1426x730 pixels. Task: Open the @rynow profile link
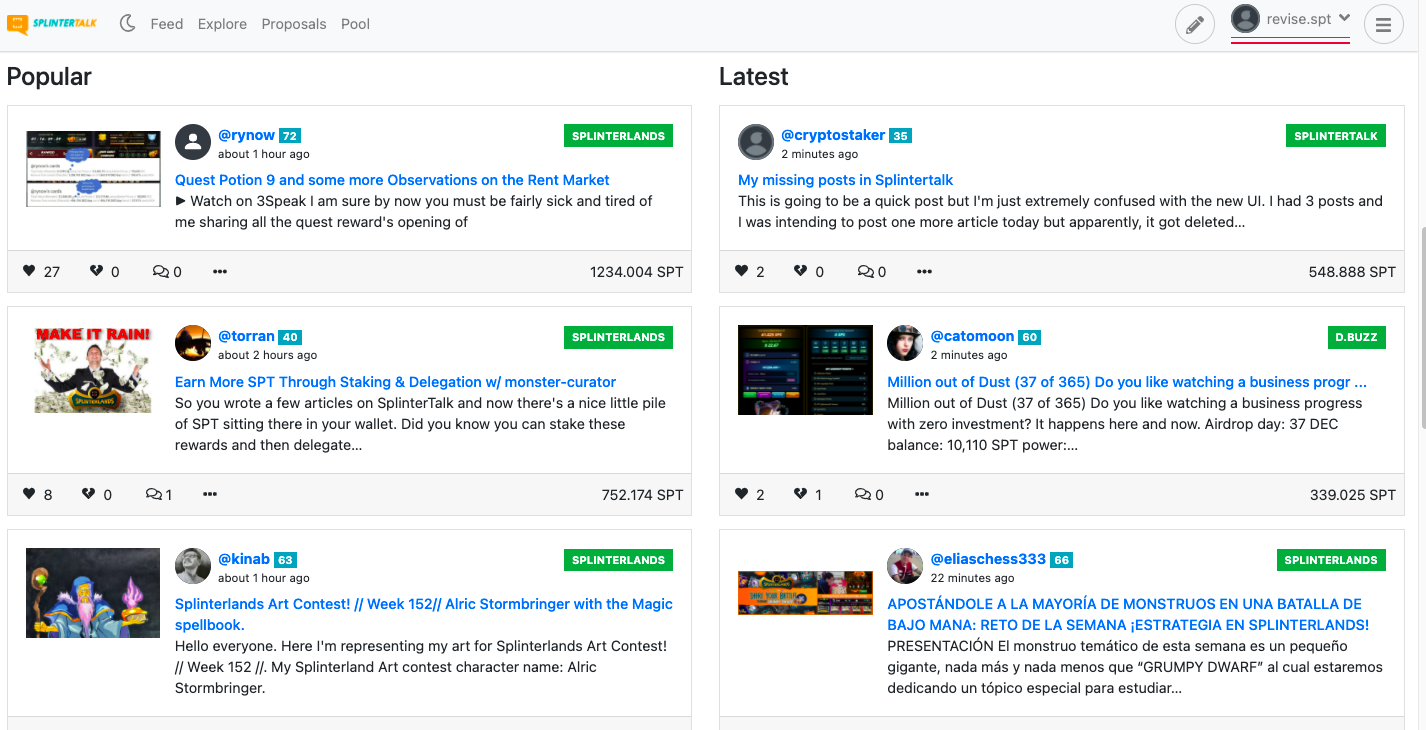click(x=247, y=135)
